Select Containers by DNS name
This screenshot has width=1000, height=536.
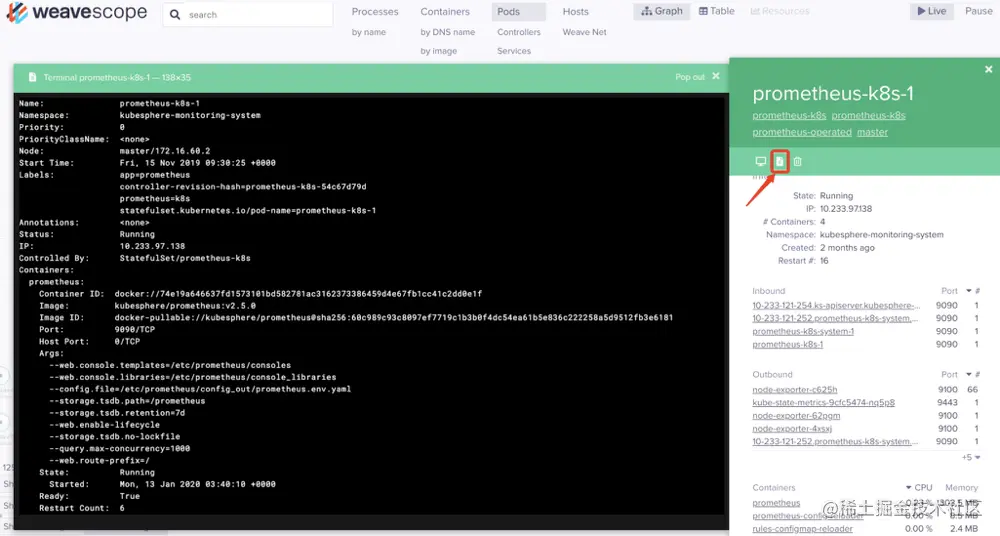pos(448,32)
